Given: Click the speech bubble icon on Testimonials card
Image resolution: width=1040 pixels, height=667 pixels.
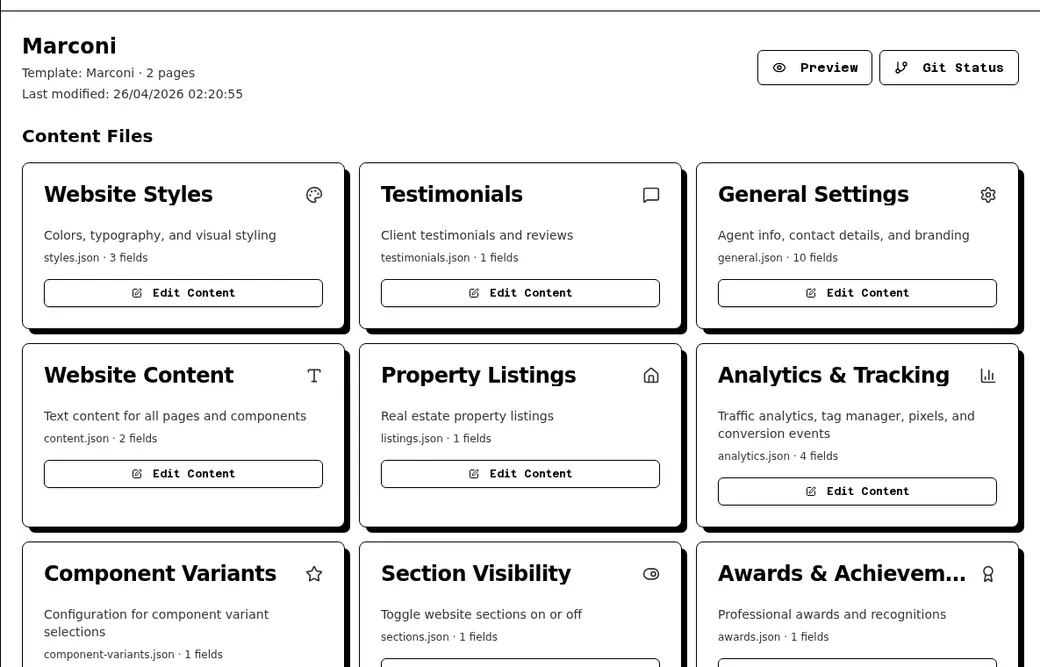Looking at the screenshot, I should 651,195.
